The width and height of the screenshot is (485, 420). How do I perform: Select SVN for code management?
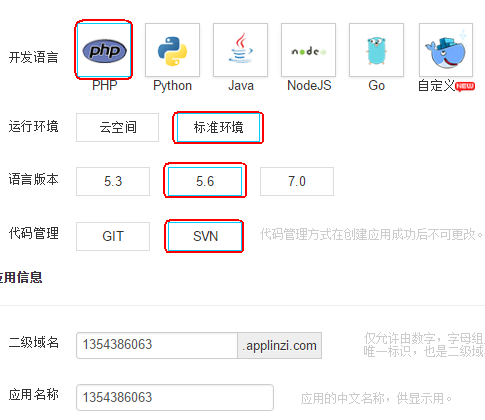[x=205, y=236]
